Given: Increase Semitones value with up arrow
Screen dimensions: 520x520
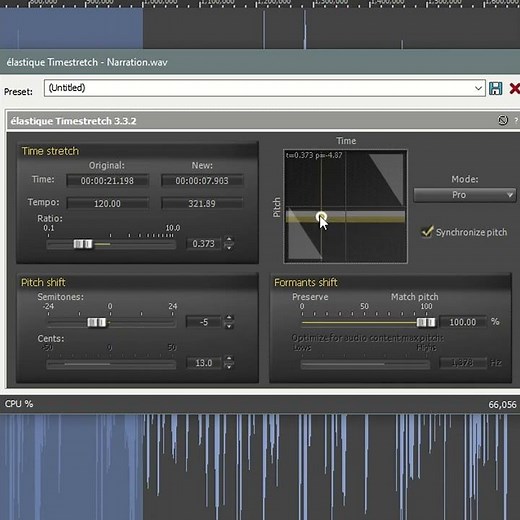Looking at the screenshot, I should [x=229, y=318].
